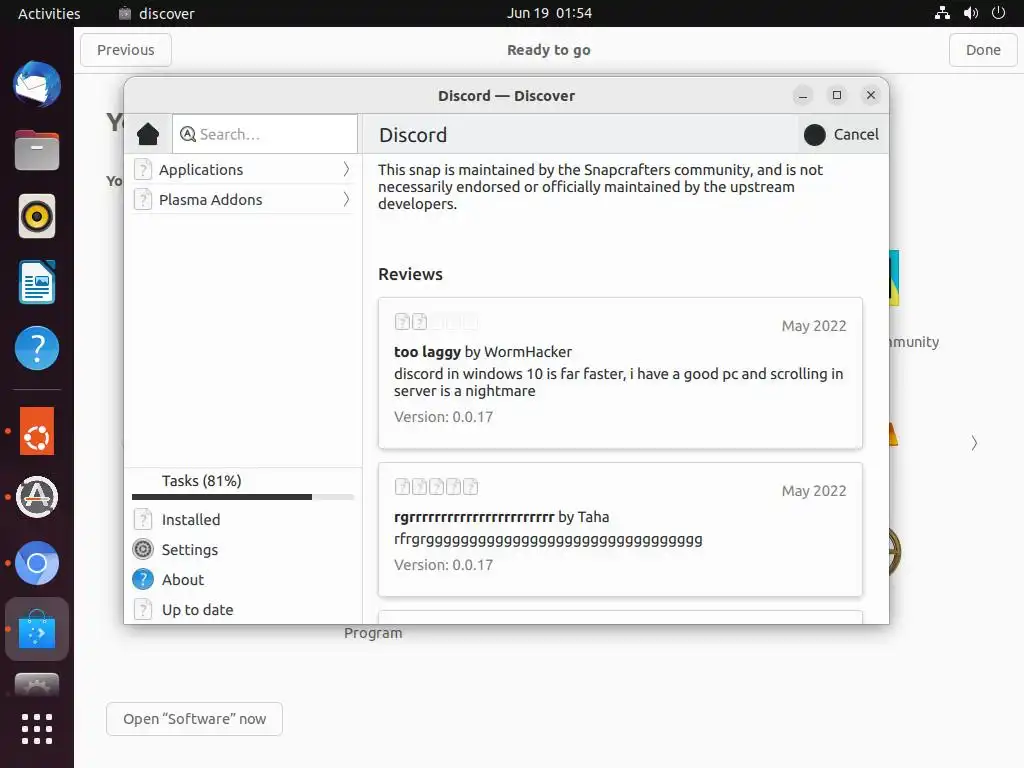
Task: Click Previous in the welcome window
Action: click(126, 50)
